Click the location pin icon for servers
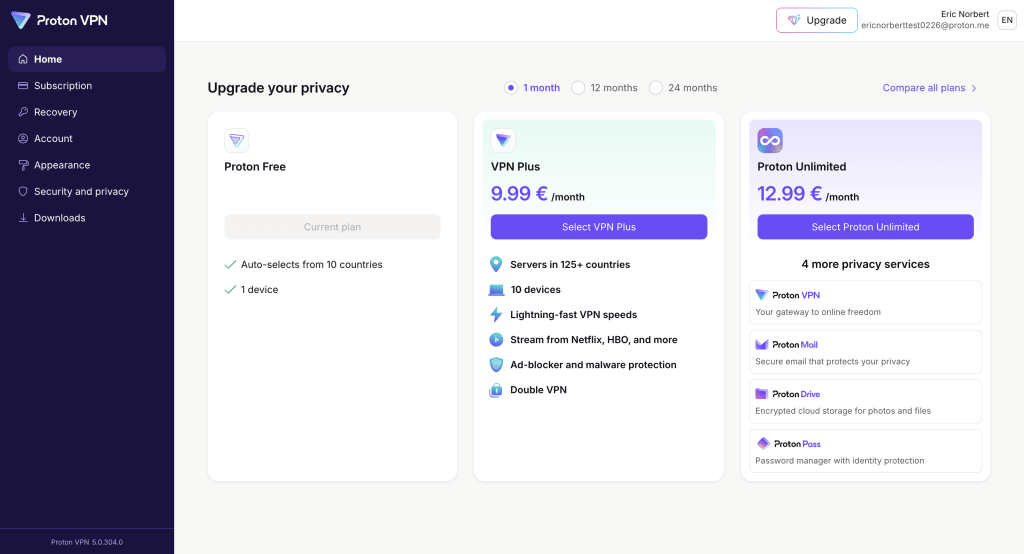Image resolution: width=1024 pixels, height=554 pixels. coord(496,265)
